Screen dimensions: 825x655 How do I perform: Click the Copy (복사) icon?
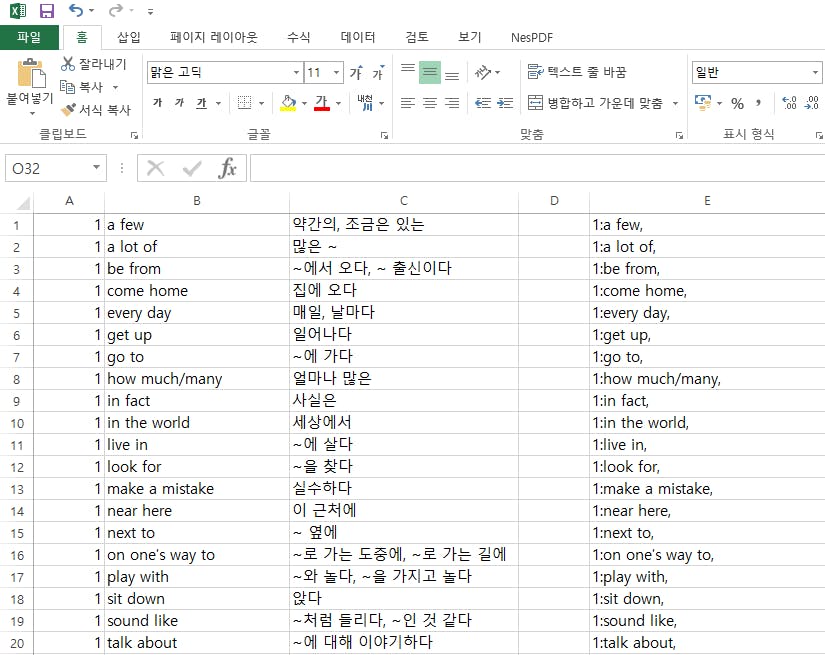[x=67, y=87]
